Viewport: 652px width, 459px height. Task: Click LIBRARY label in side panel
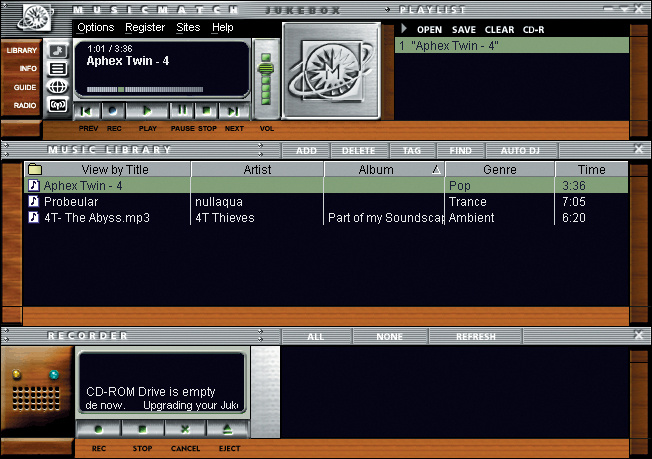click(x=22, y=50)
